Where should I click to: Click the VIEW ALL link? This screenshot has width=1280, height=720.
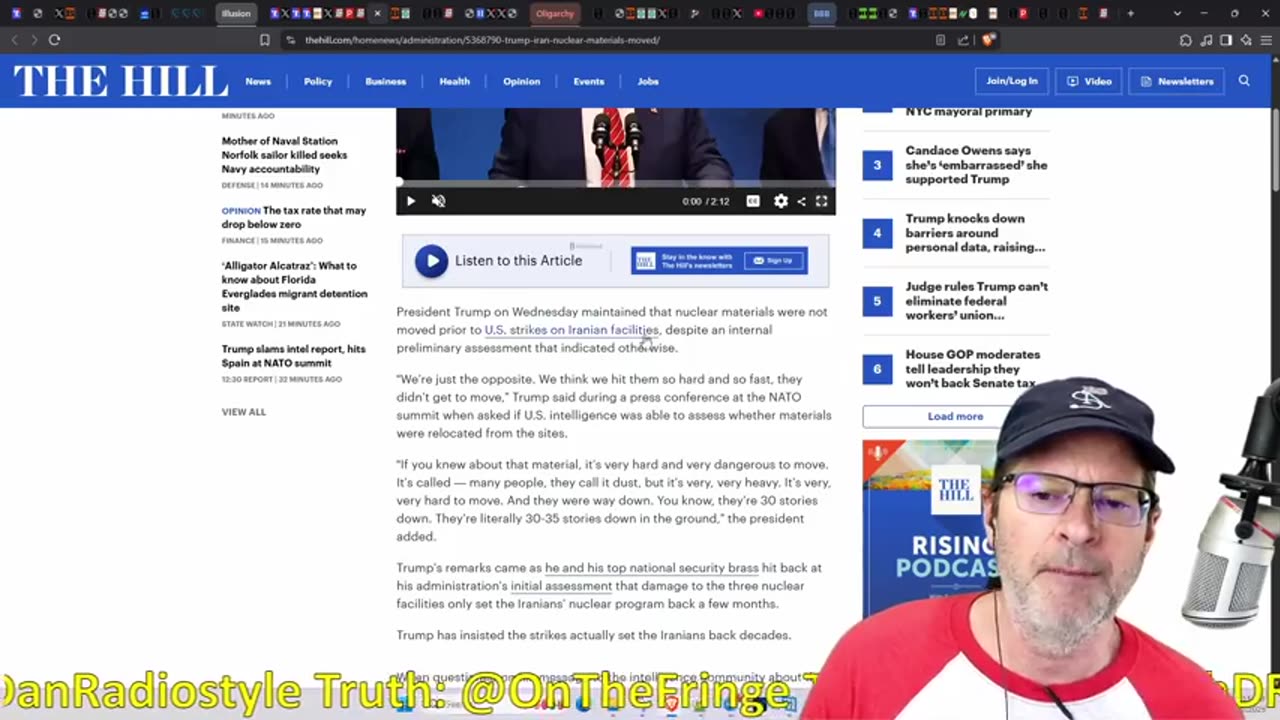click(244, 412)
